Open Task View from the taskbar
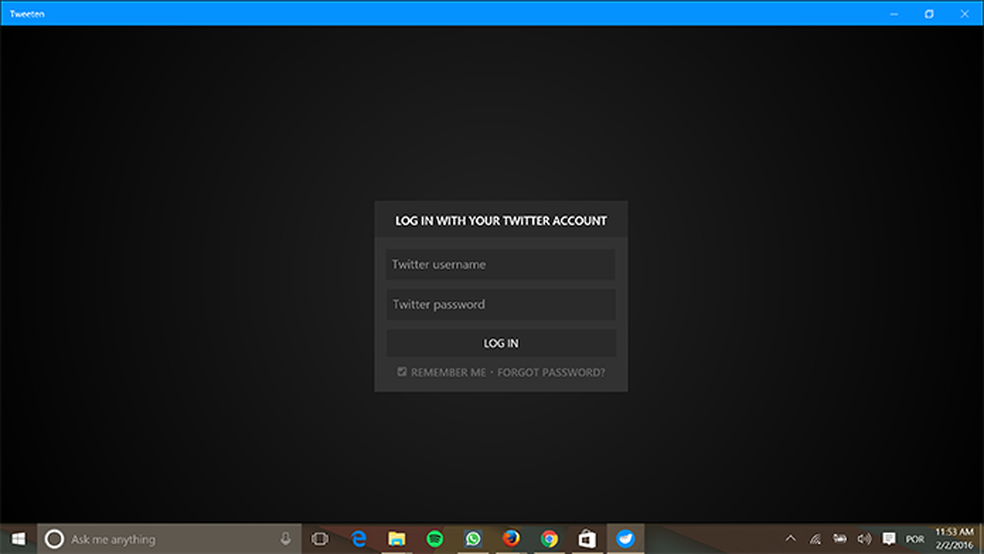Screen dimensions: 984x554 (320, 539)
